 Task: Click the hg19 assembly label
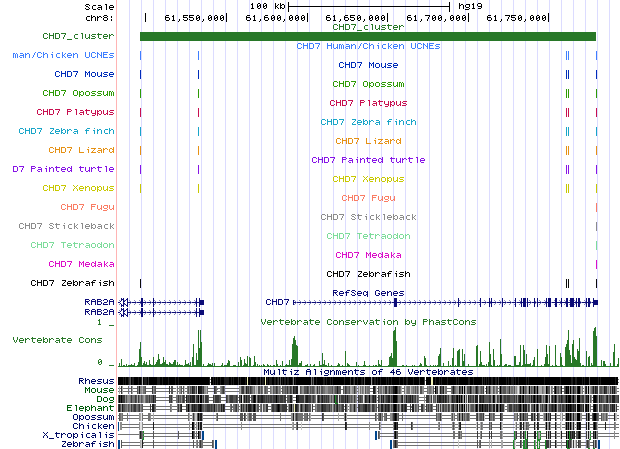point(471,5)
